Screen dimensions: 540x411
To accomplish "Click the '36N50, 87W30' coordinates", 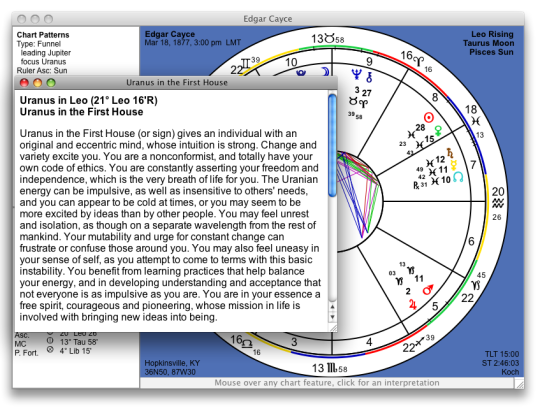I will pos(170,372).
